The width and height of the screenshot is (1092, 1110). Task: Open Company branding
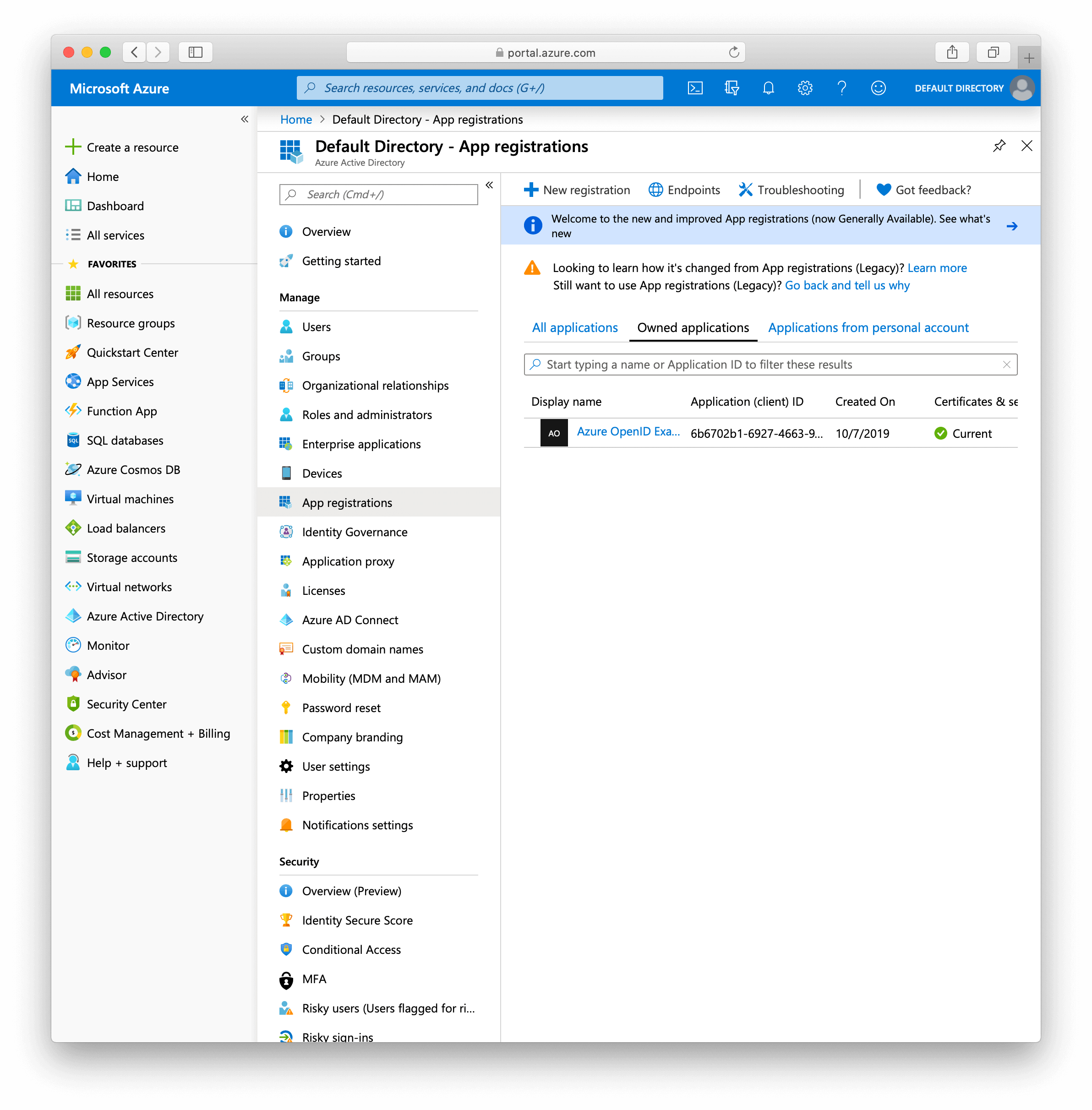pos(341,737)
